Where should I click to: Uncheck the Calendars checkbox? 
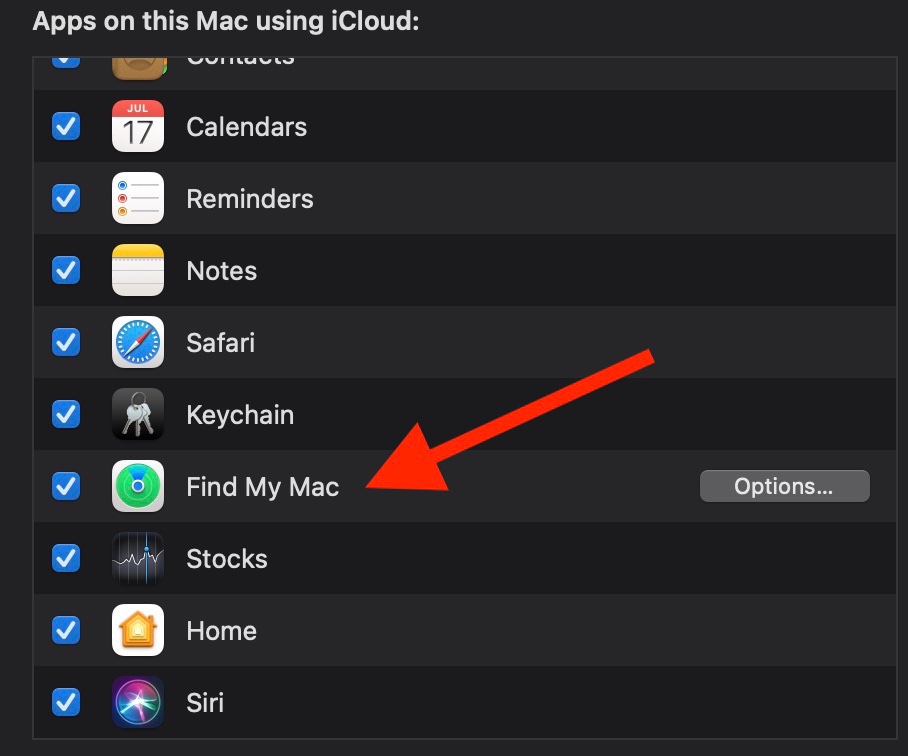click(x=66, y=126)
